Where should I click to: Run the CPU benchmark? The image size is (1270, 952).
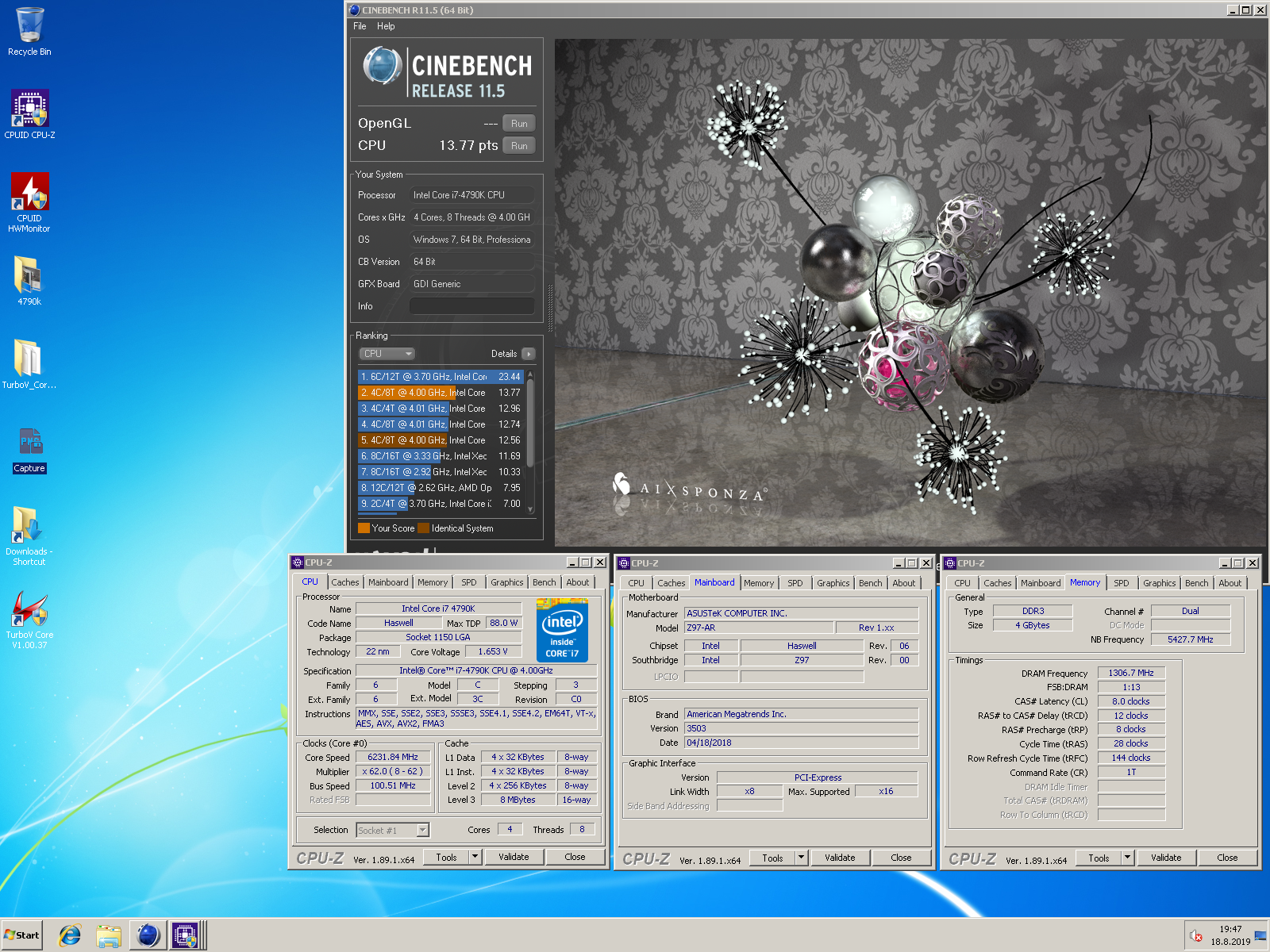pos(519,146)
